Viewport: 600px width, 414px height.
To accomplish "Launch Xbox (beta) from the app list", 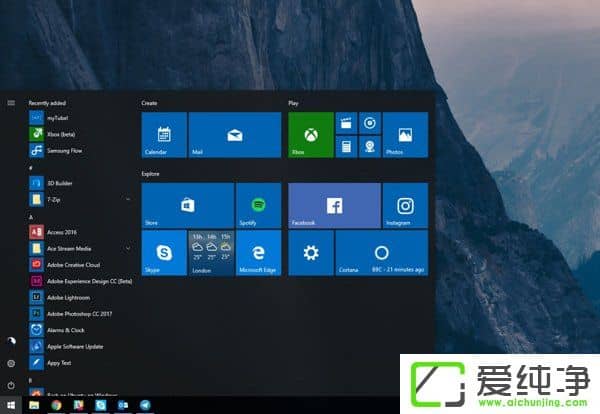I will (x=80, y=134).
